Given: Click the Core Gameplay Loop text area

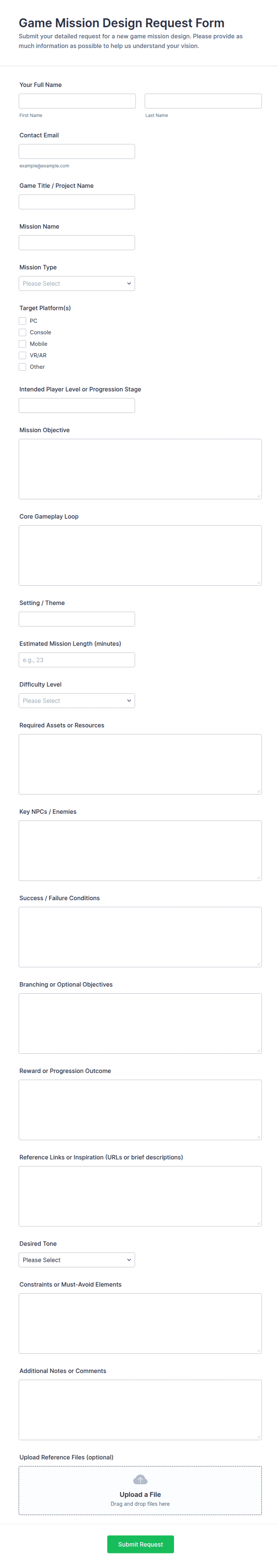Looking at the screenshot, I should (140, 555).
